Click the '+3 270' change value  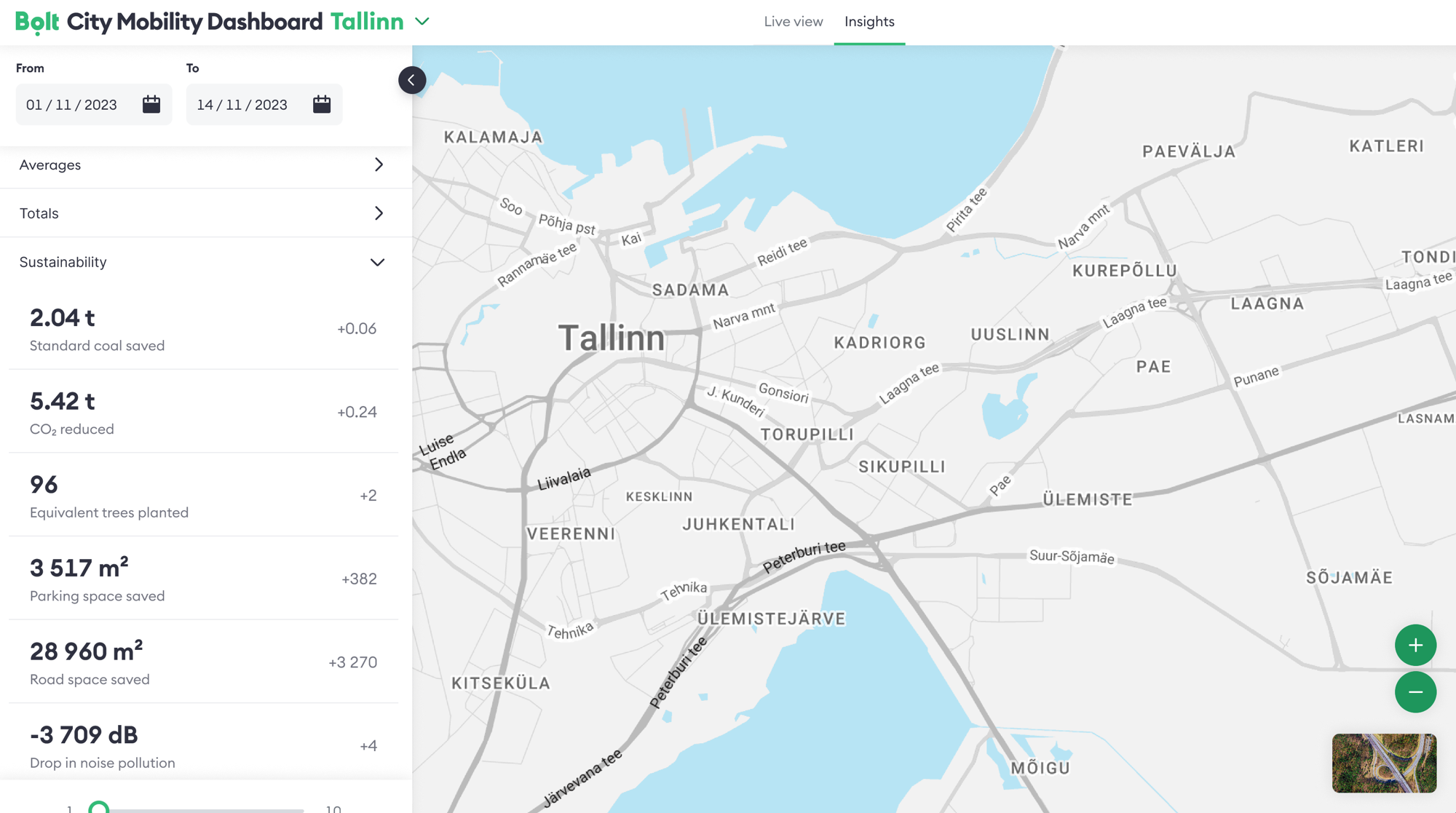(x=352, y=662)
